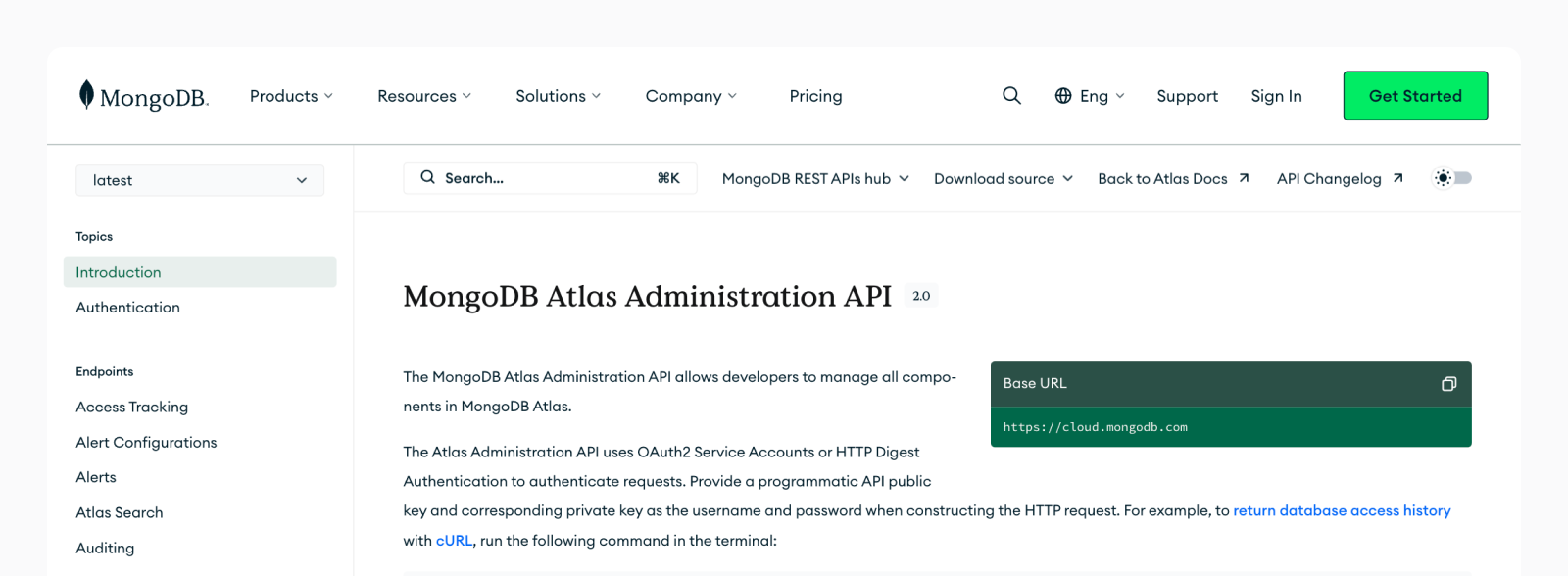Image resolution: width=1568 pixels, height=576 pixels.
Task: Click the Get Started button
Action: (x=1415, y=96)
